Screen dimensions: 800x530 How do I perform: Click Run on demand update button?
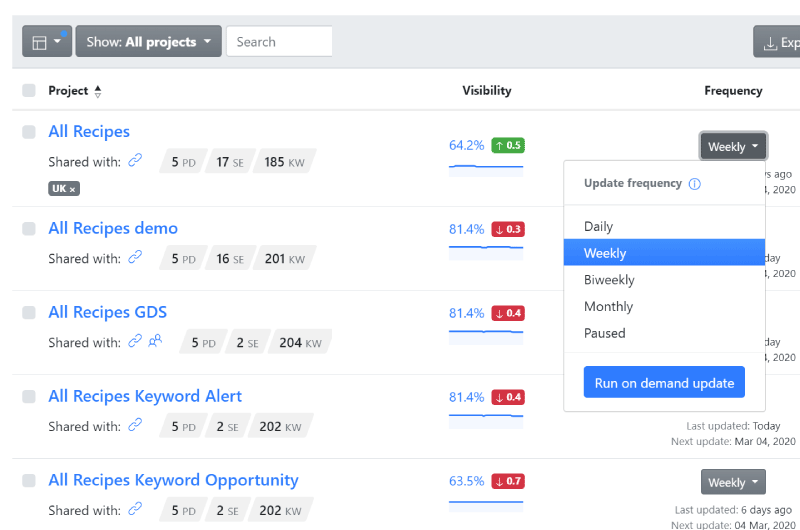point(664,382)
